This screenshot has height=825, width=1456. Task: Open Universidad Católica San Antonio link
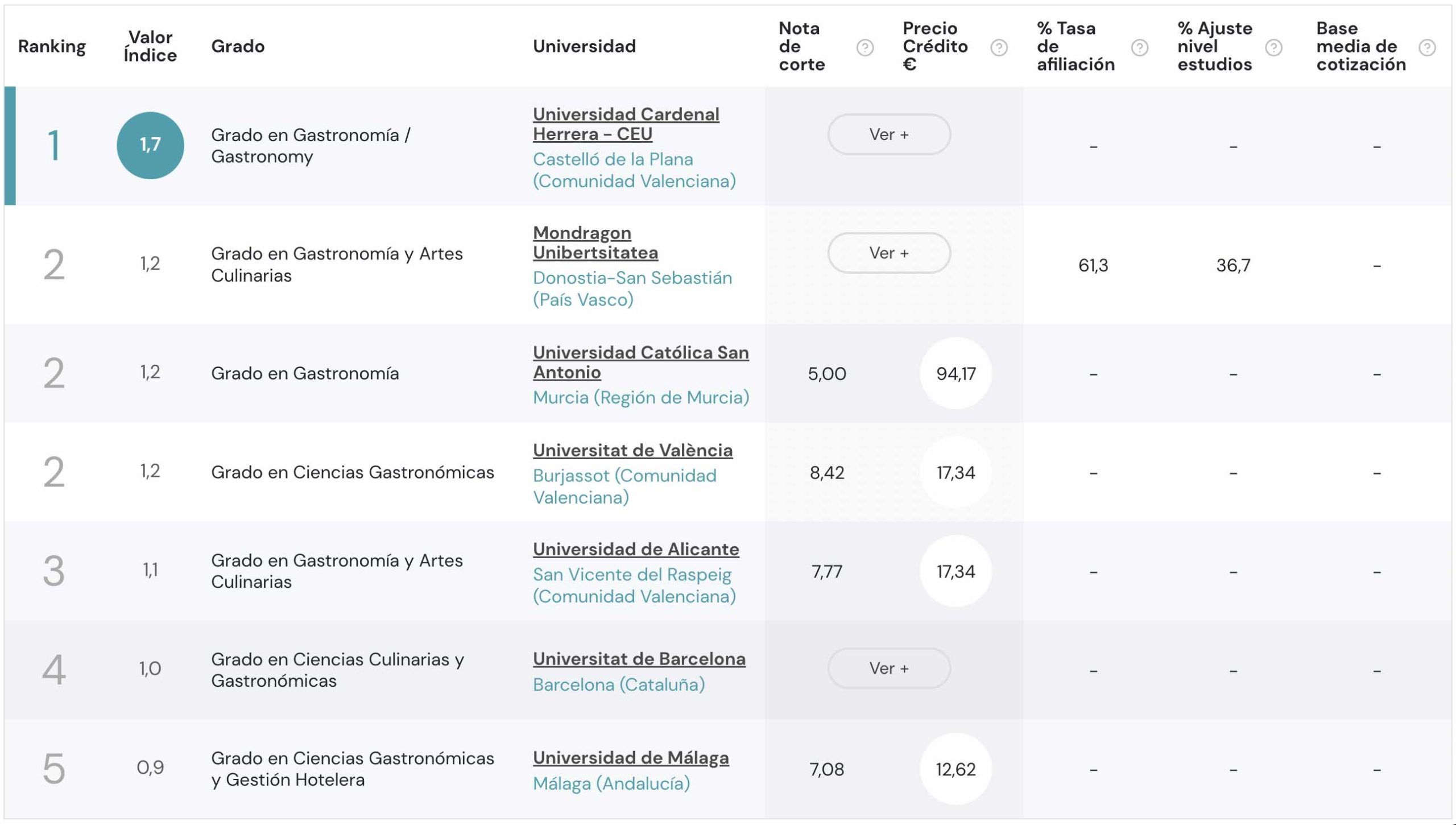pyautogui.click(x=641, y=362)
